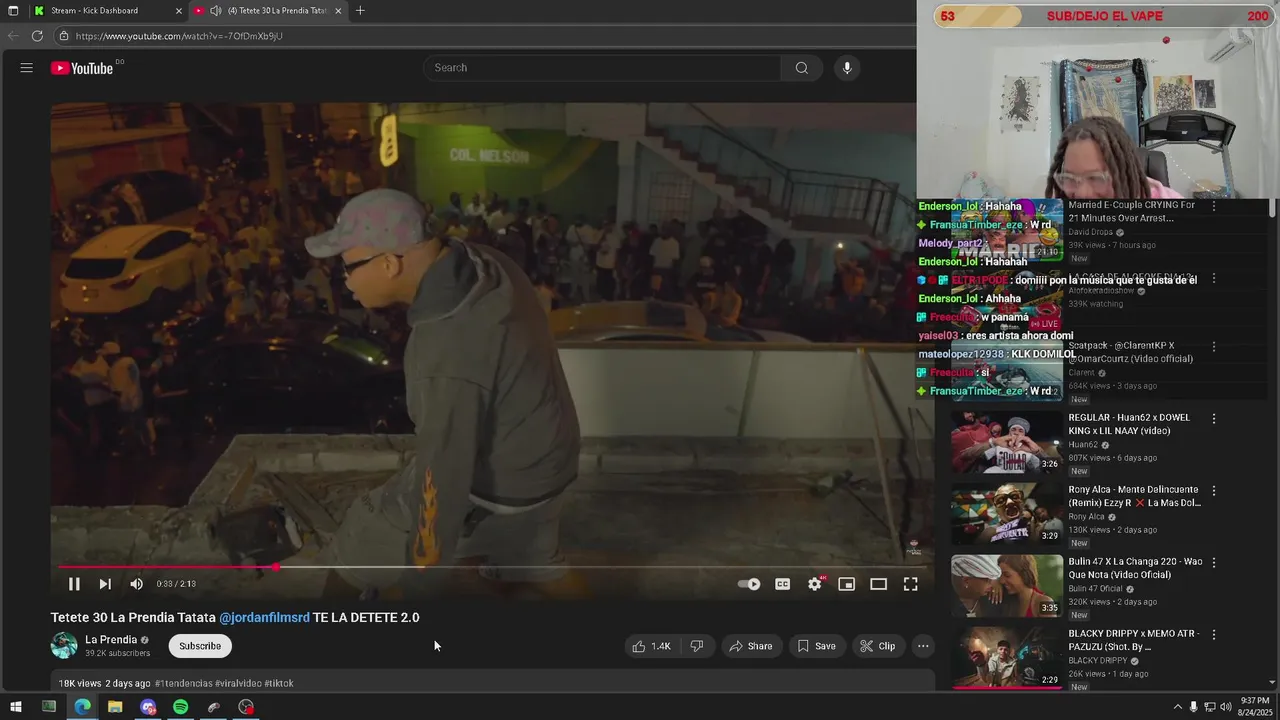Pause the YouTube video

[73, 584]
